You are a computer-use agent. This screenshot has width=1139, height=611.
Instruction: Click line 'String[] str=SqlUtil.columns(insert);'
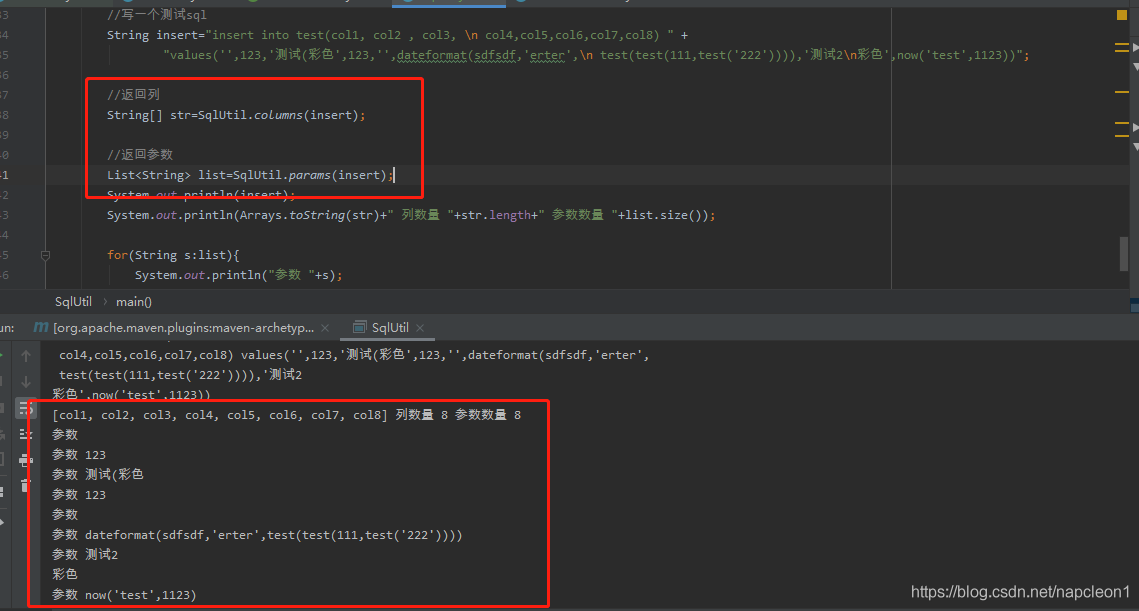tap(236, 115)
